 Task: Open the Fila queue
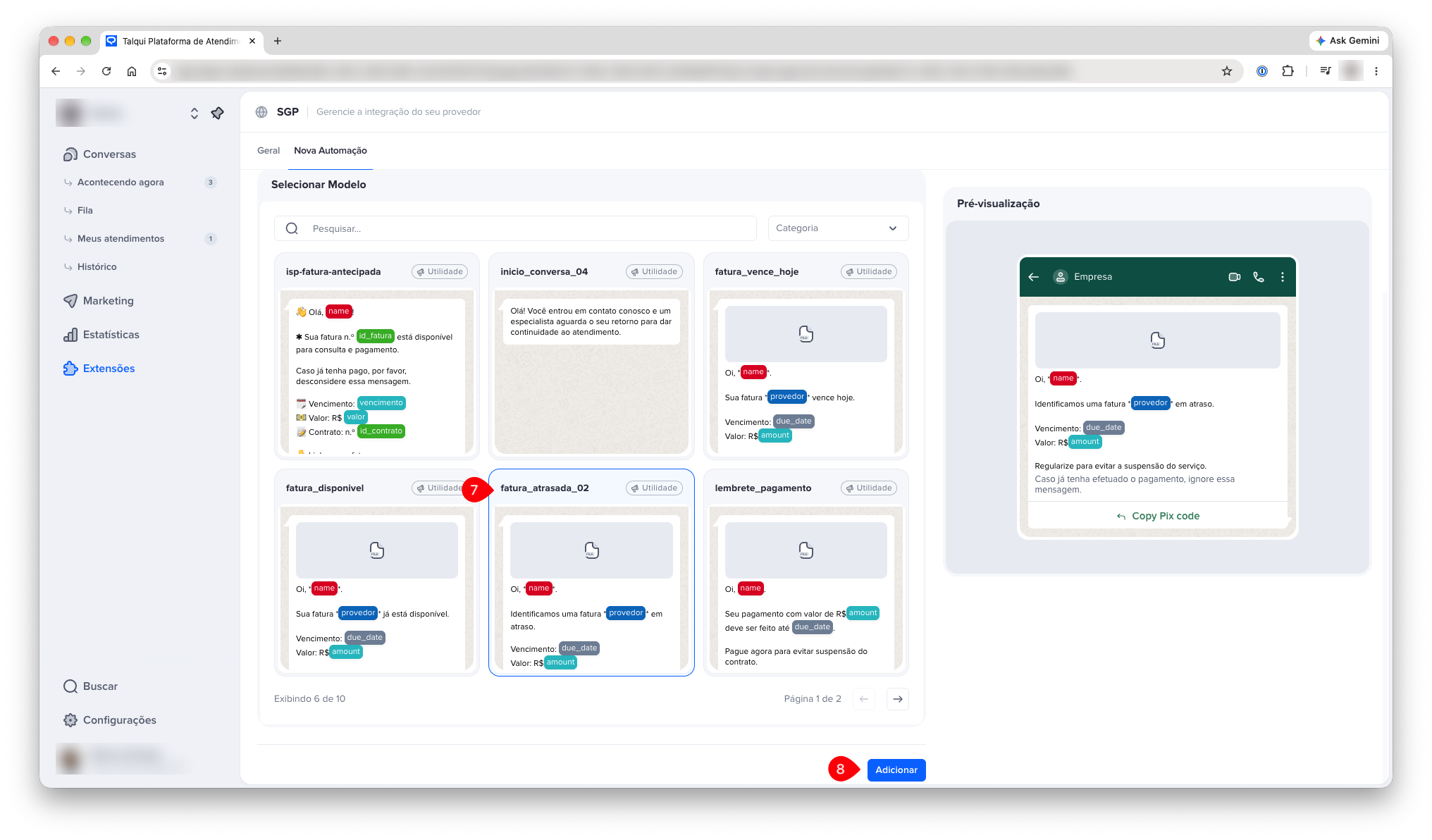tap(85, 211)
